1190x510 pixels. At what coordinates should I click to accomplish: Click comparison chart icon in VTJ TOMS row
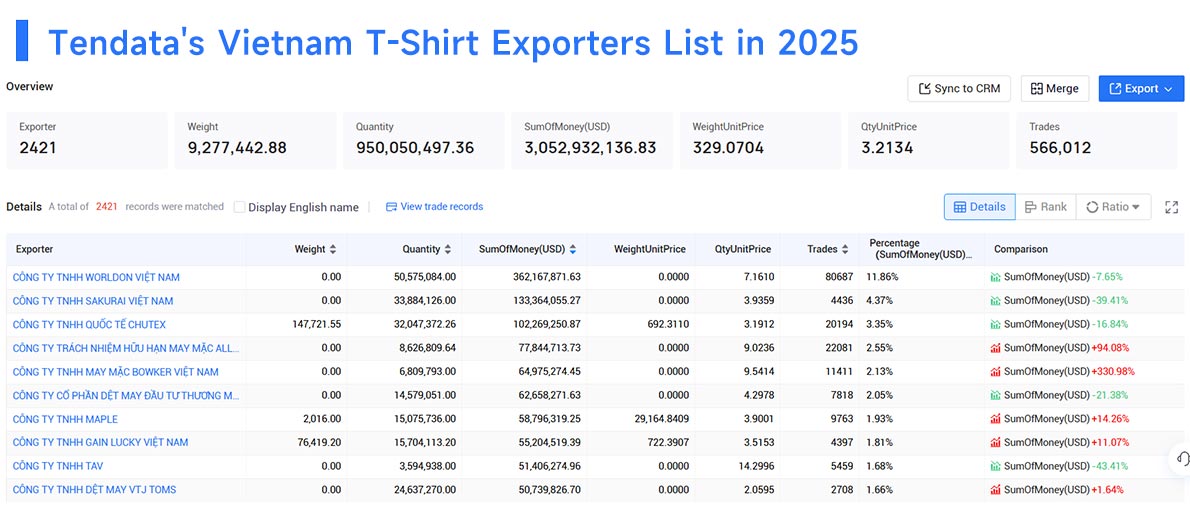point(996,490)
